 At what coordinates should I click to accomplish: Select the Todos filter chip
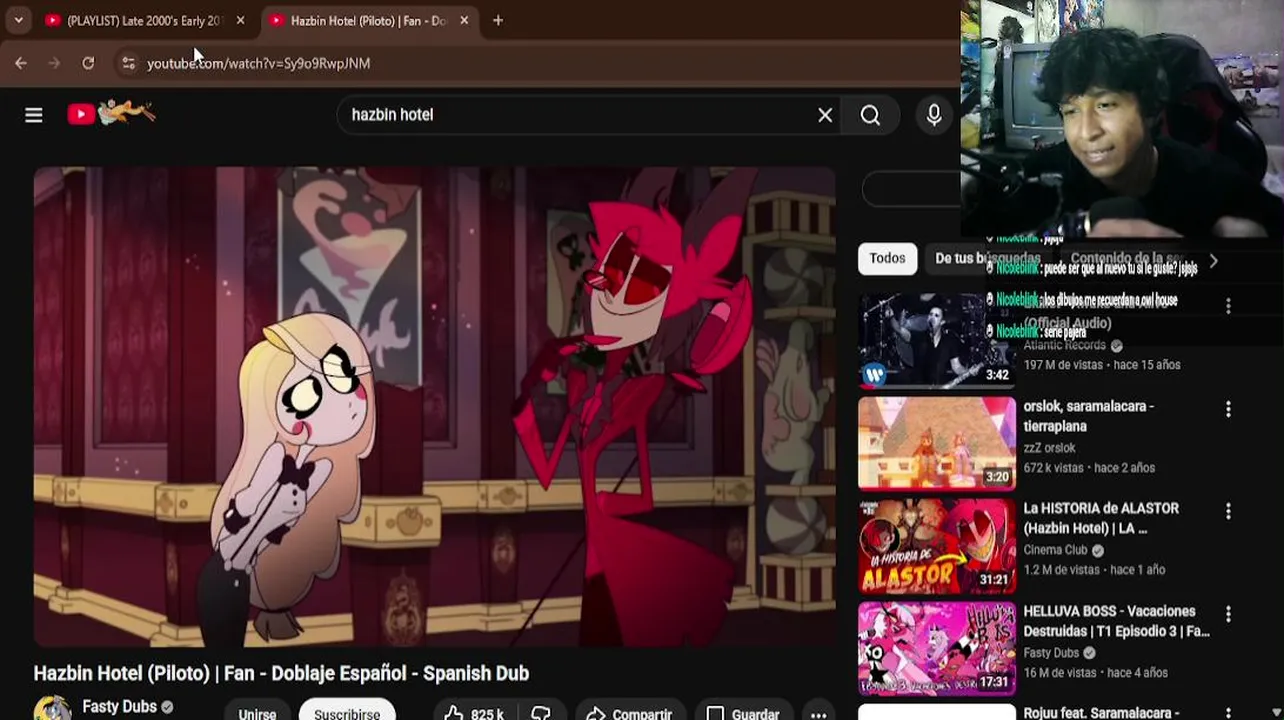887,258
